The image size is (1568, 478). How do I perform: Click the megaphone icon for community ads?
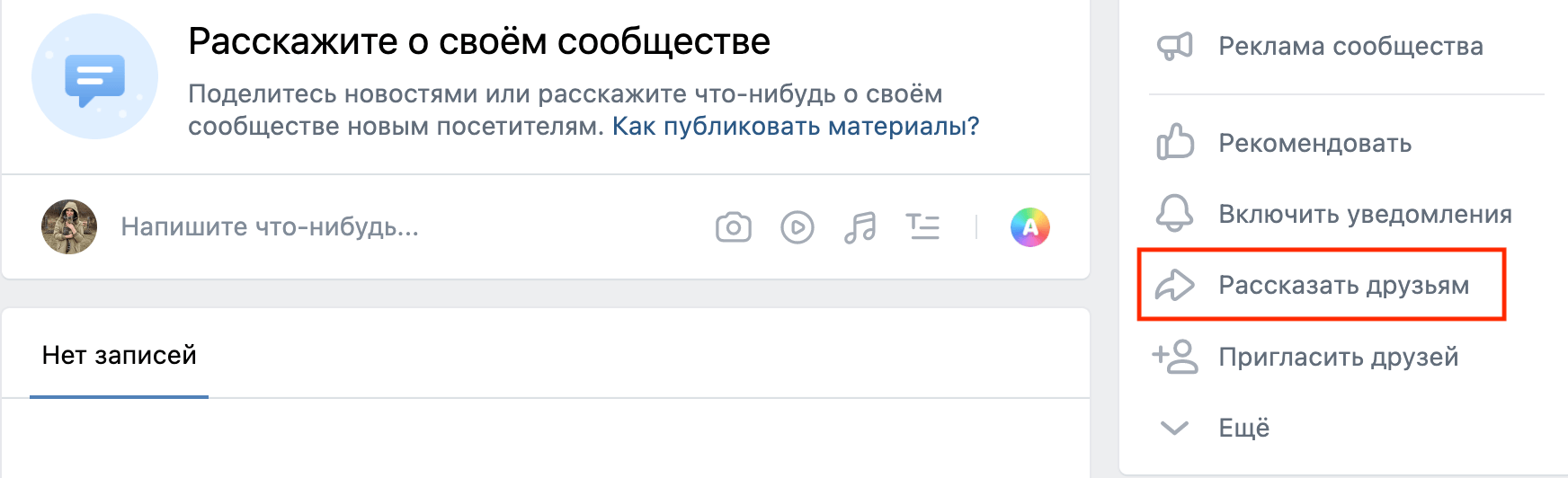point(1174,46)
